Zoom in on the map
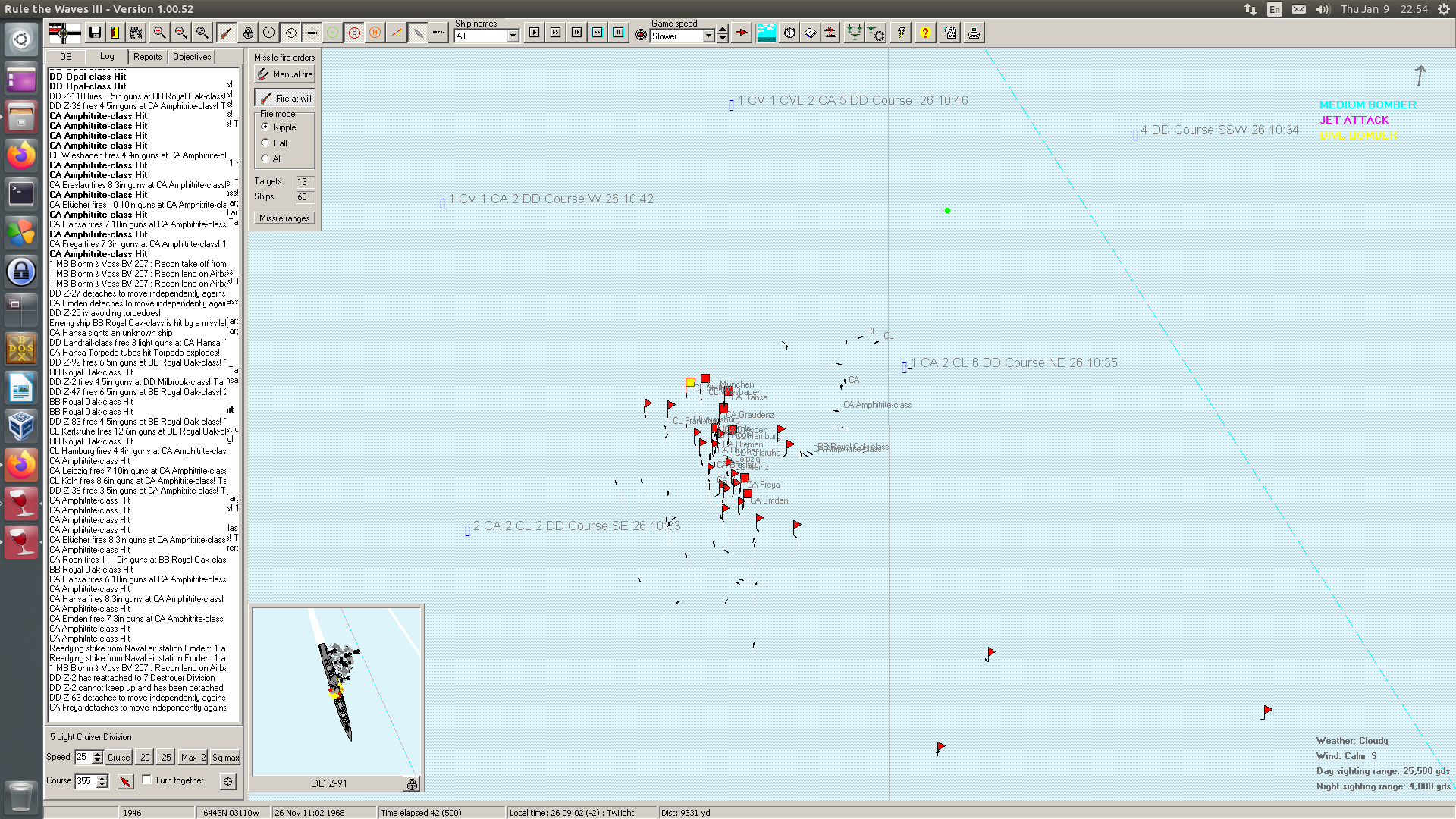1456x819 pixels. tap(159, 33)
